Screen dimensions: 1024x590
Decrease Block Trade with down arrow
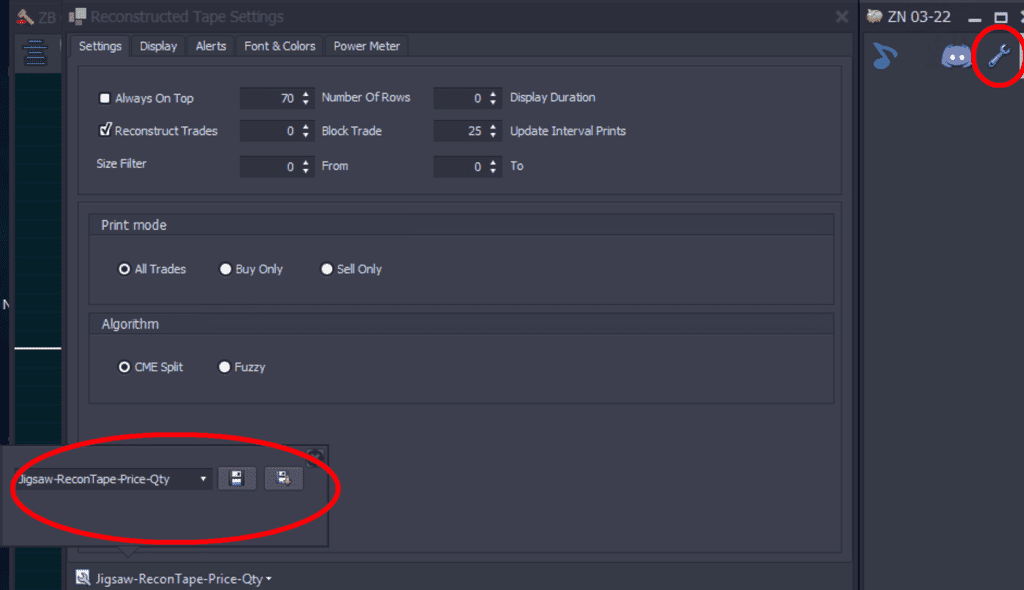pyautogui.click(x=306, y=135)
